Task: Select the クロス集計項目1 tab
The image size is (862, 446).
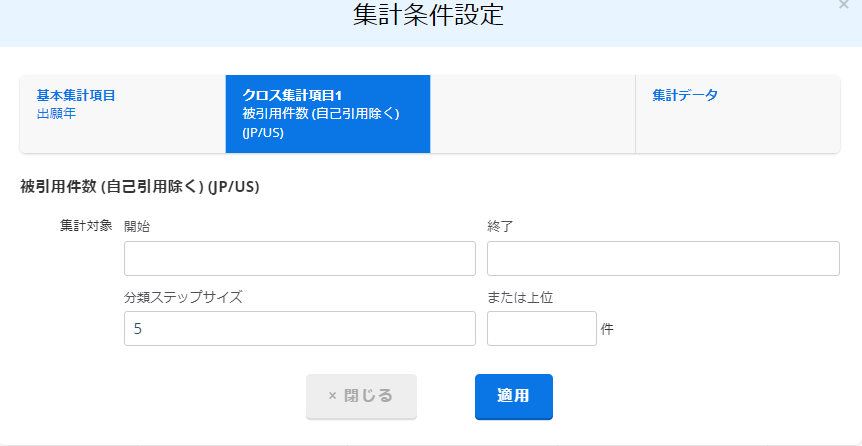Action: pos(328,113)
